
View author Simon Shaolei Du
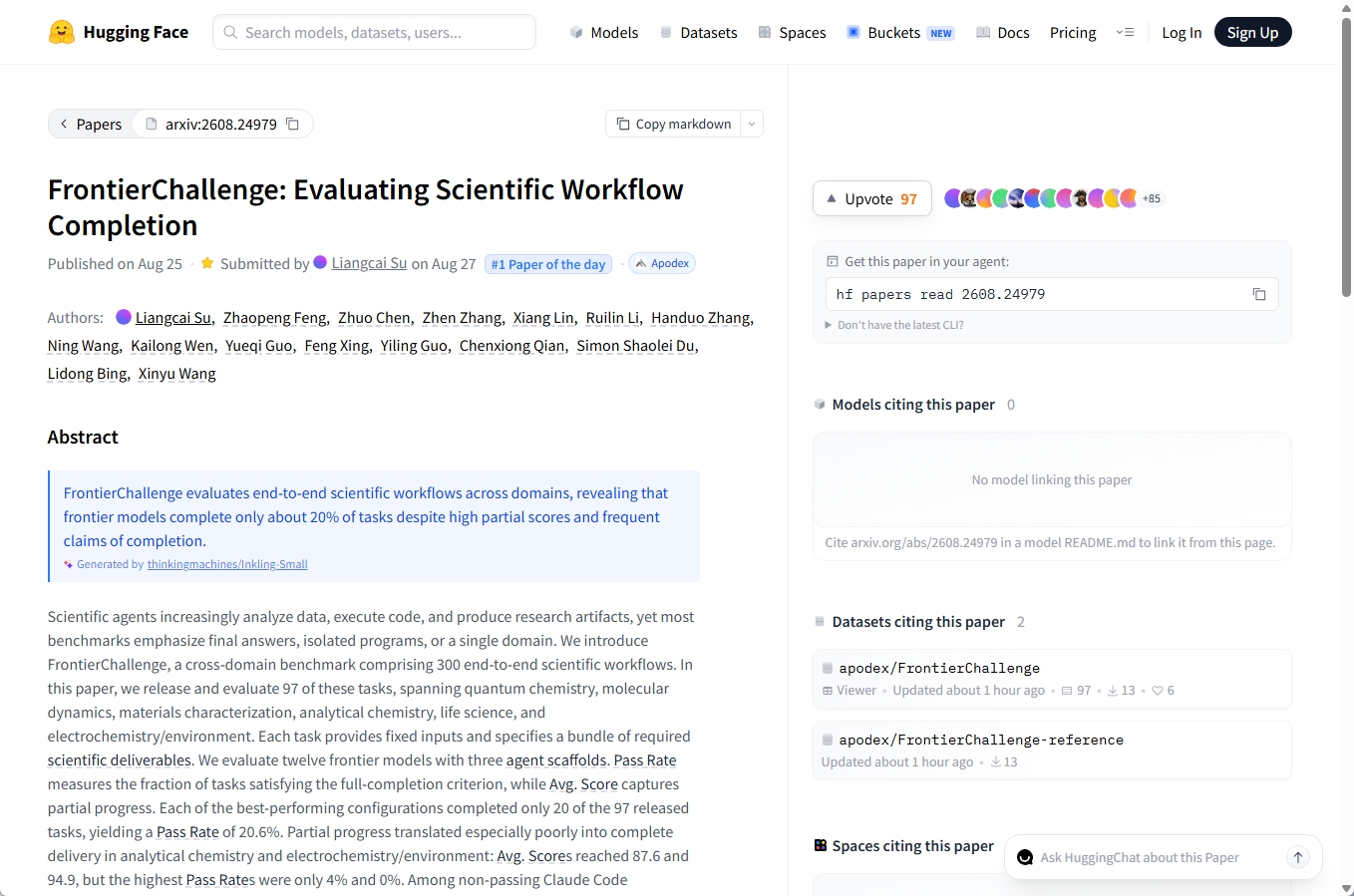635,345
